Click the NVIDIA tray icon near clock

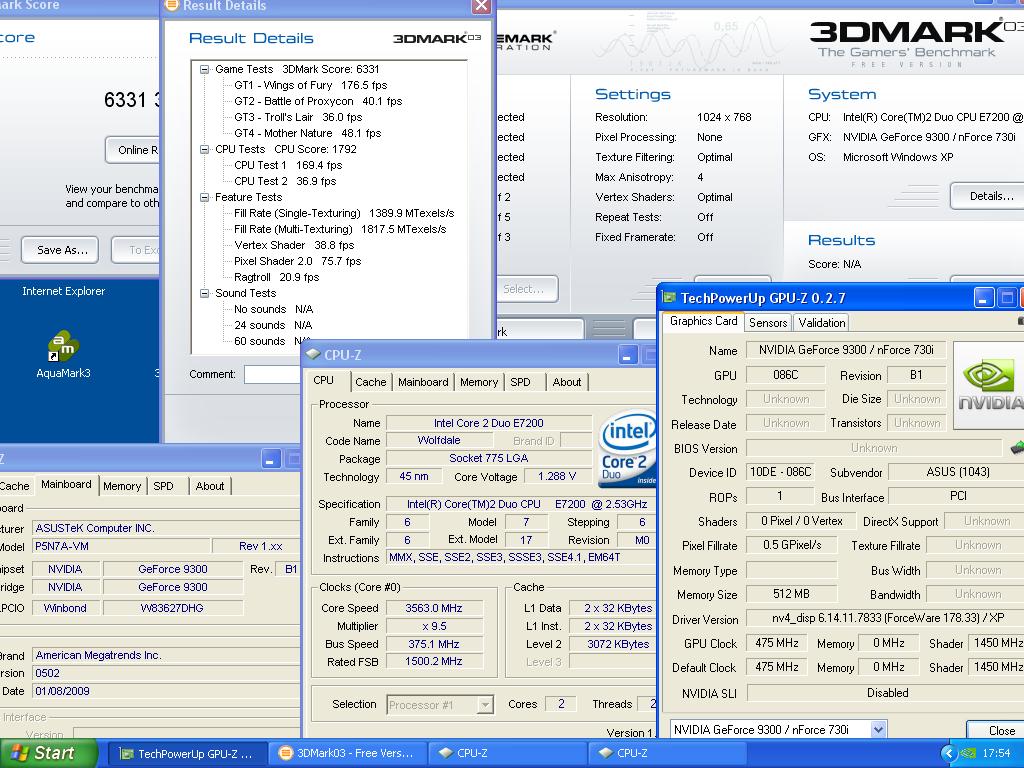pos(968,754)
